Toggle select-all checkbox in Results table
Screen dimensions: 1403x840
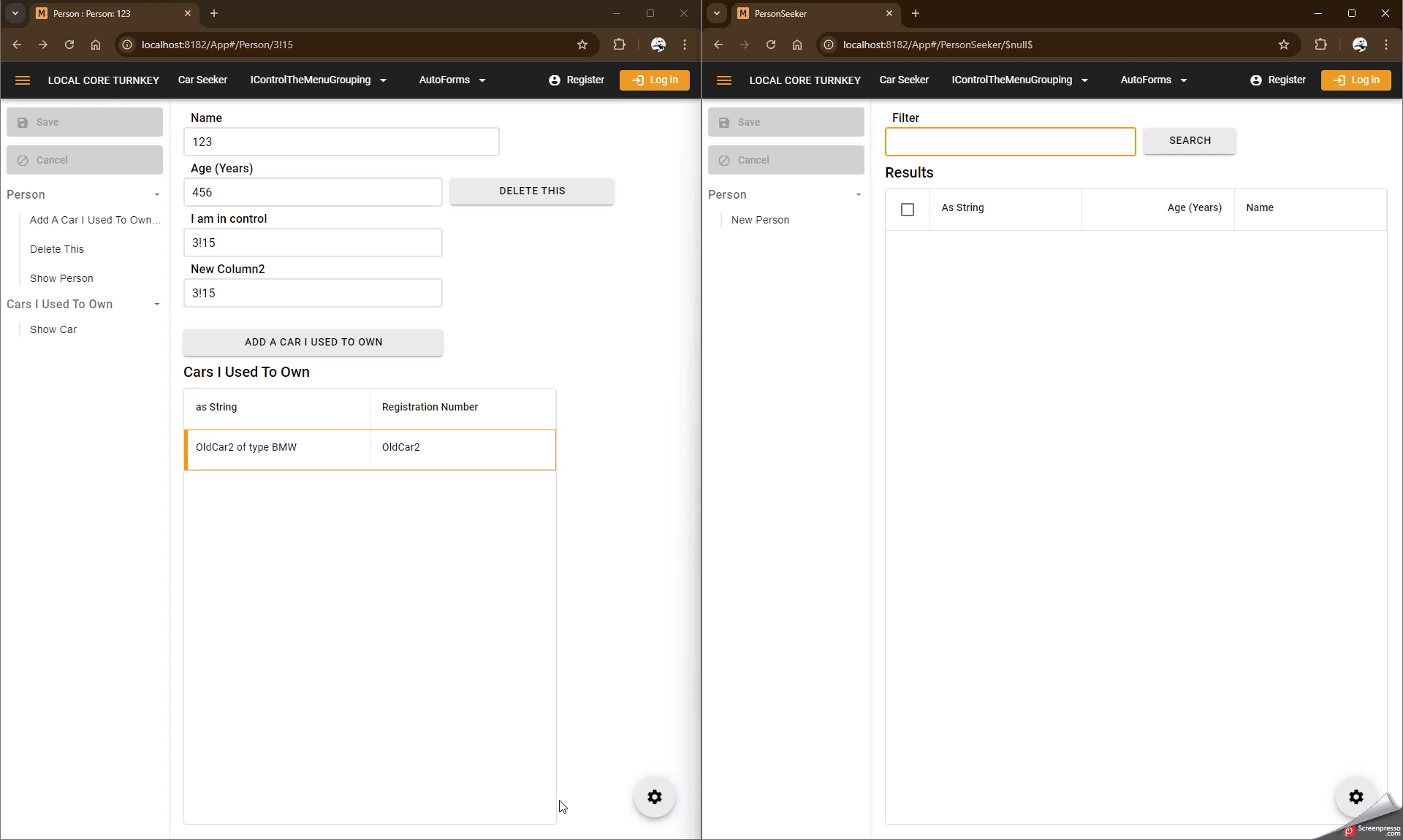908,210
